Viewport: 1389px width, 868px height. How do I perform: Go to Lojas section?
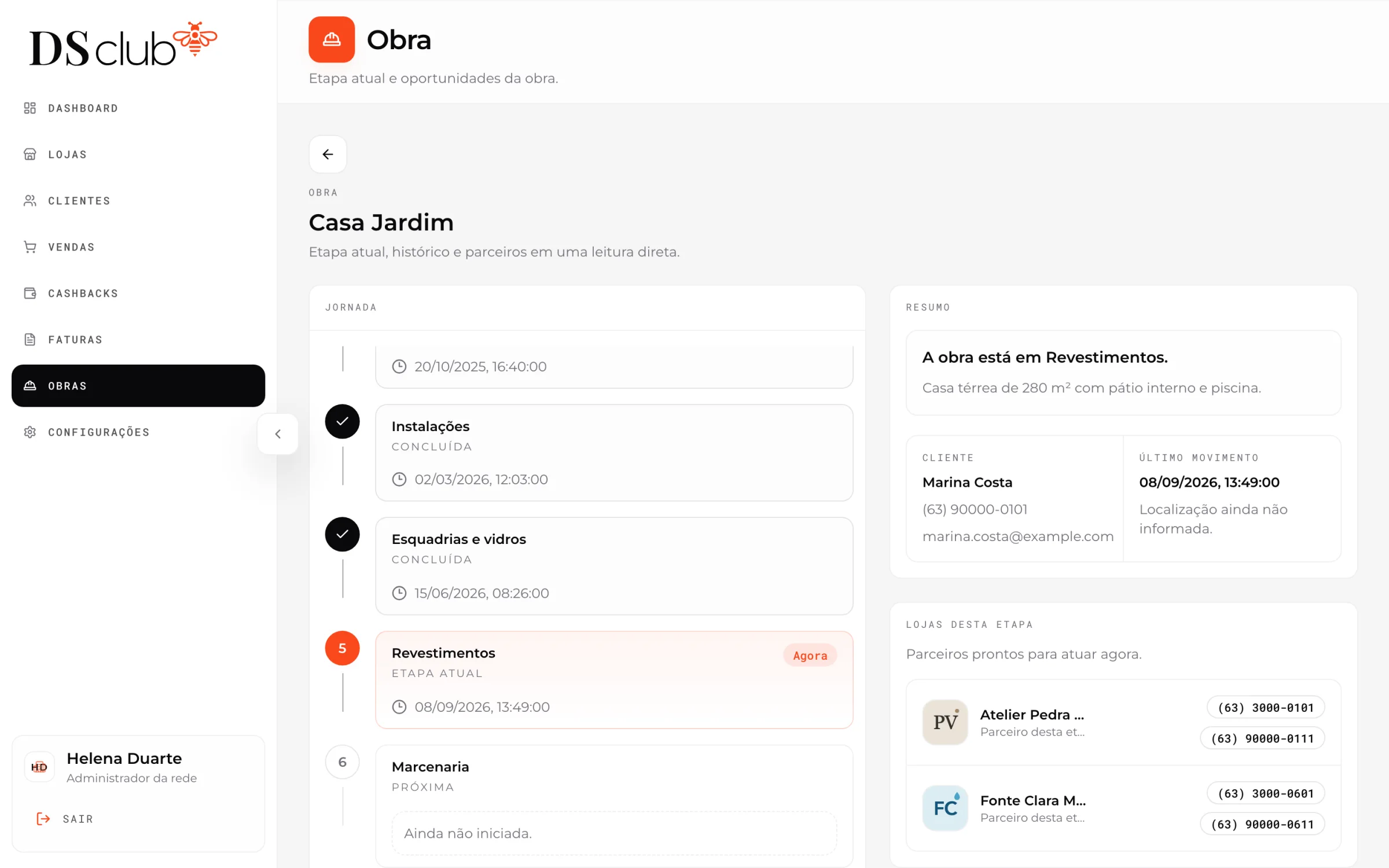click(138, 155)
